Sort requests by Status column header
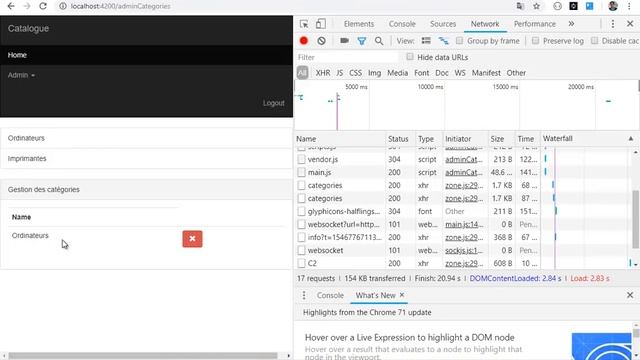Screen dimensions: 640x360 click(x=398, y=139)
